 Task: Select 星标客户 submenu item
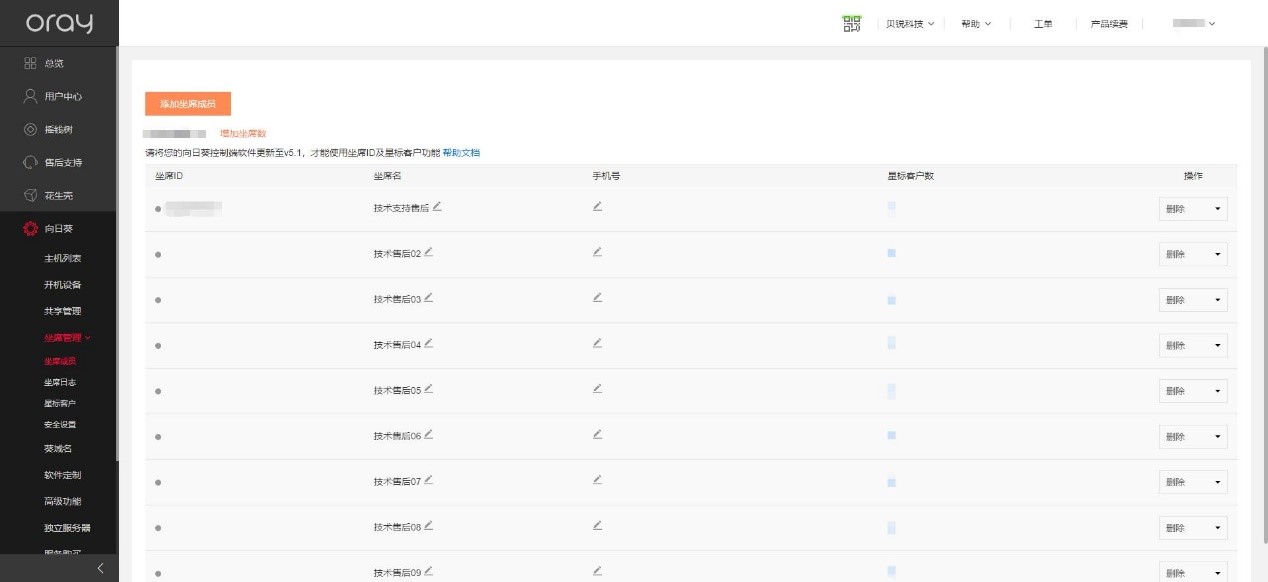[x=60, y=403]
